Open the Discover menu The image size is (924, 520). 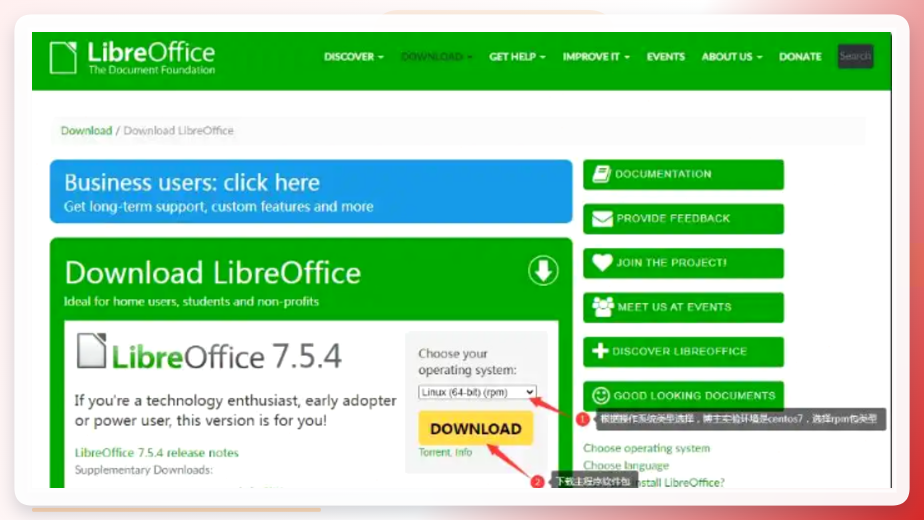point(354,57)
